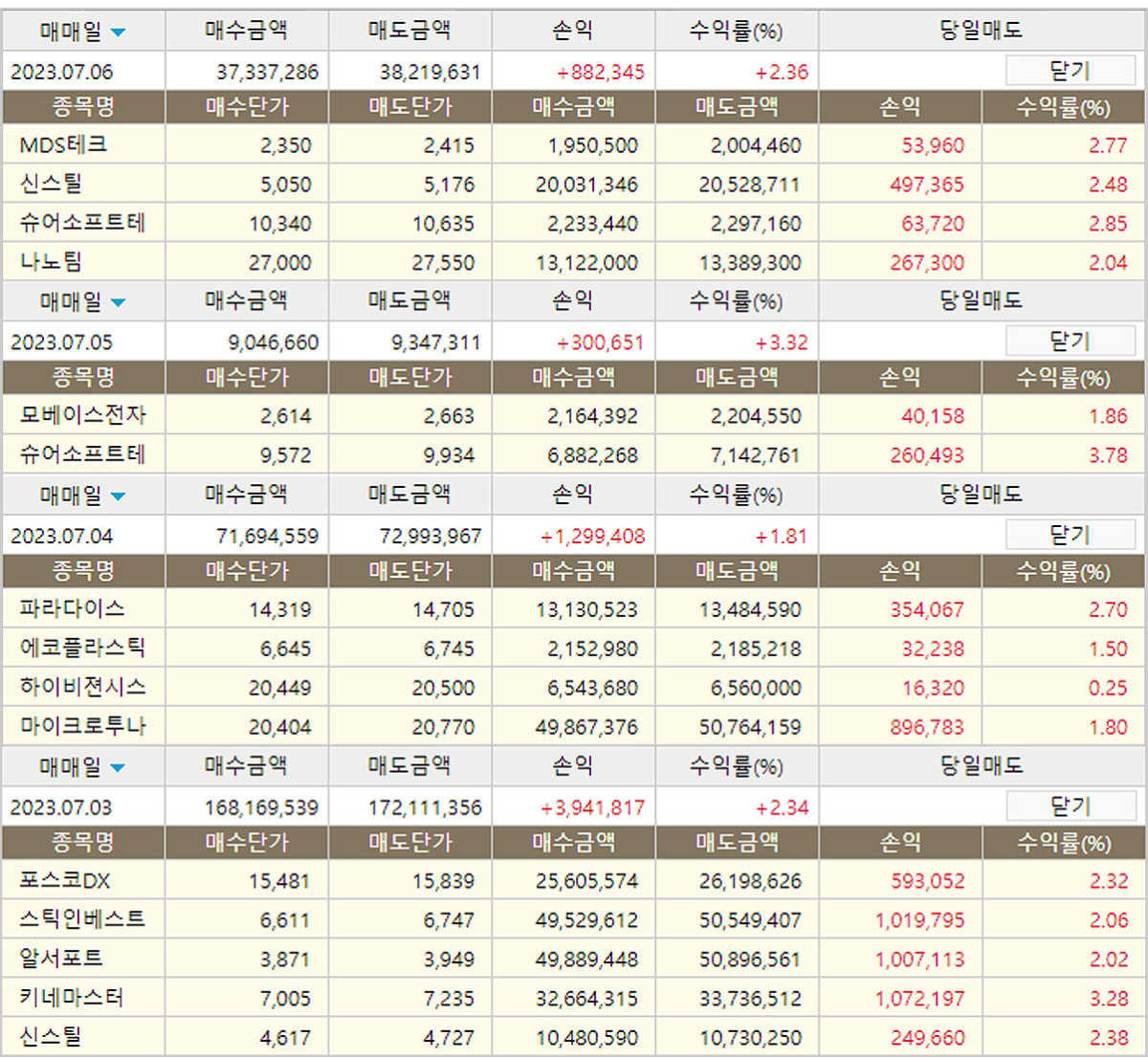Toggle the 매매일 sort arrow above 2023.07.04
Viewport: 1148px width, 1058px height.
pos(118,497)
